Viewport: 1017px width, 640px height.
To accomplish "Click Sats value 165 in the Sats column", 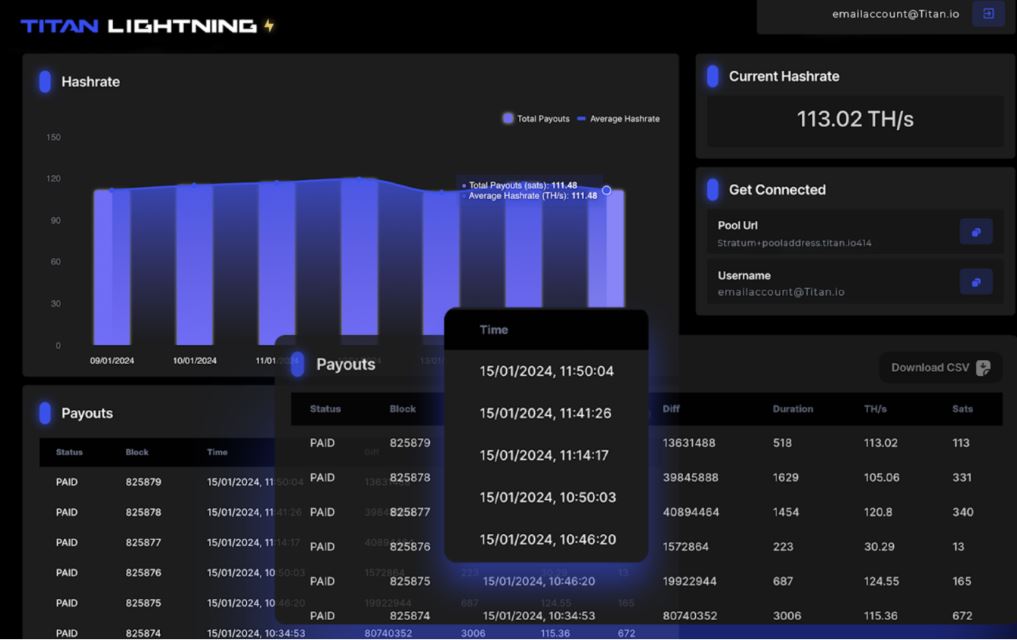I will pyautogui.click(x=962, y=581).
